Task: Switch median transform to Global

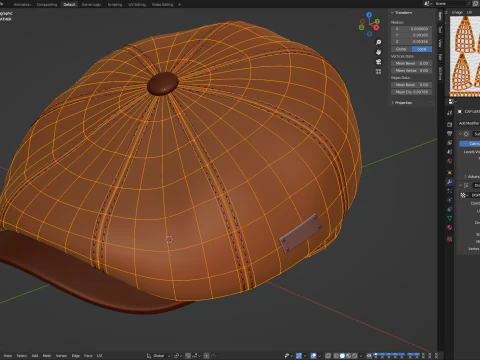Action: (401, 49)
